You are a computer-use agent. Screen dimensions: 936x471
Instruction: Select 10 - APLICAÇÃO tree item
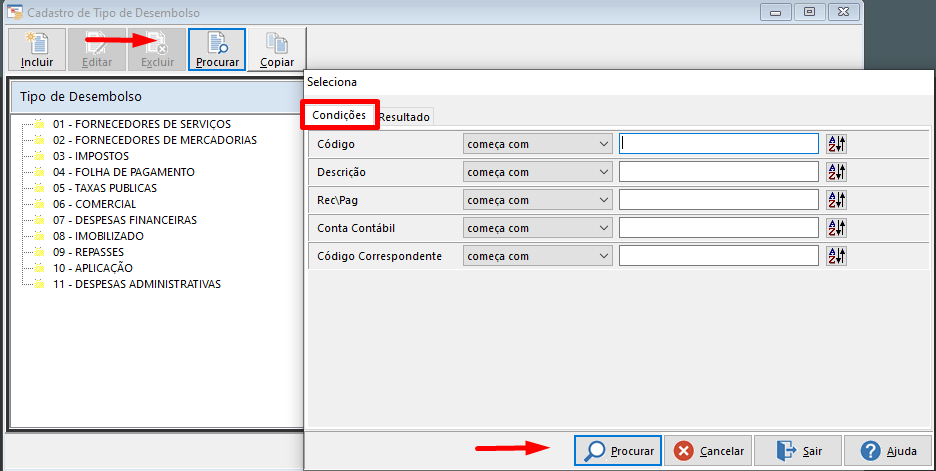[93, 268]
